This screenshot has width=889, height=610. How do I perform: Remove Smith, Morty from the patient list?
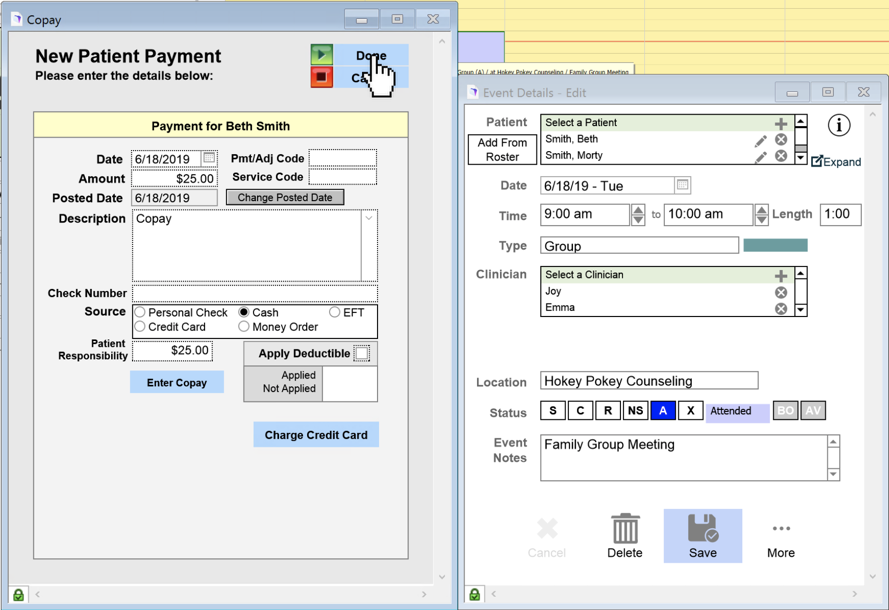tap(781, 156)
